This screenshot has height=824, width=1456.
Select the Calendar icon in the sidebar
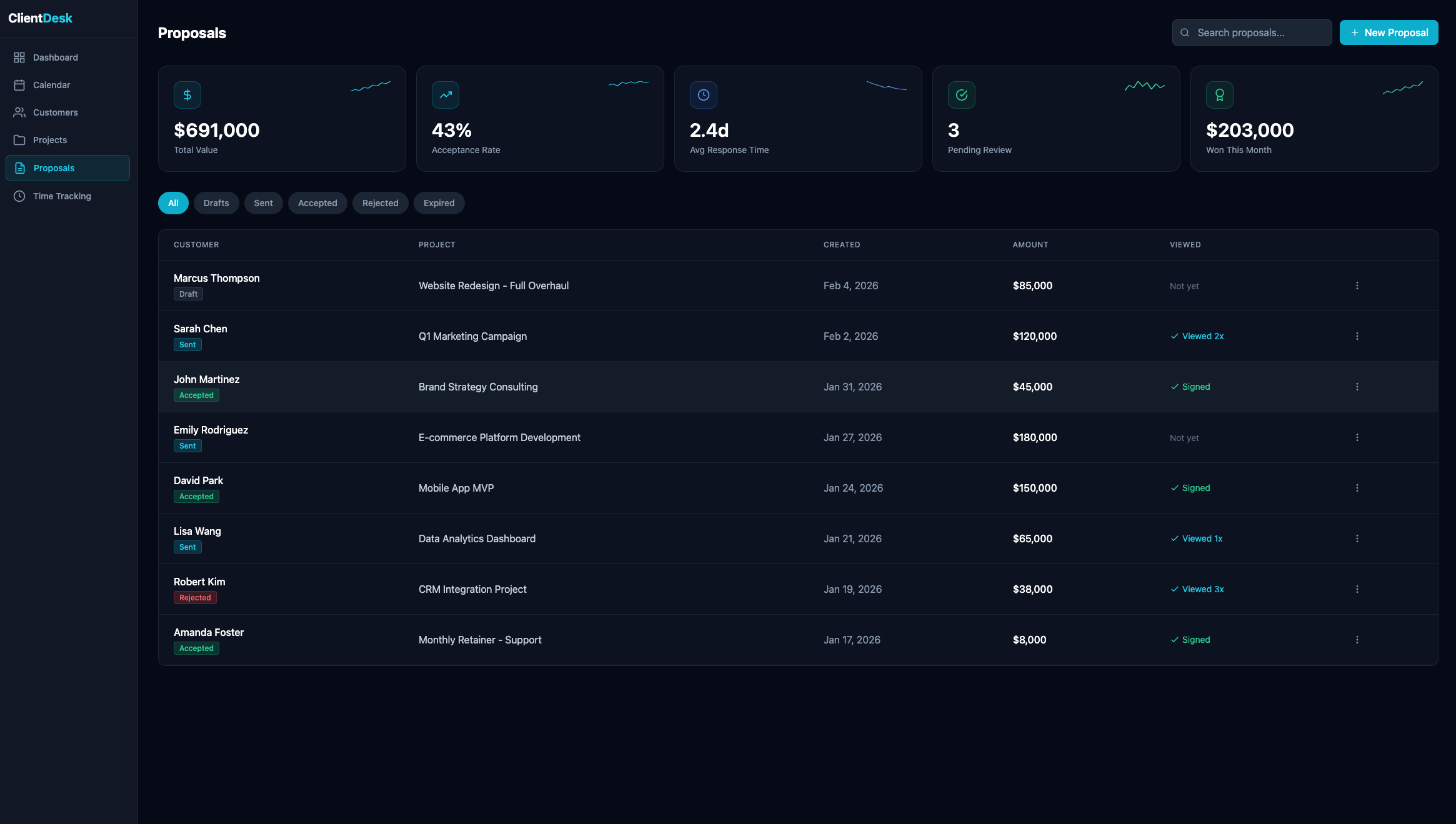[19, 84]
